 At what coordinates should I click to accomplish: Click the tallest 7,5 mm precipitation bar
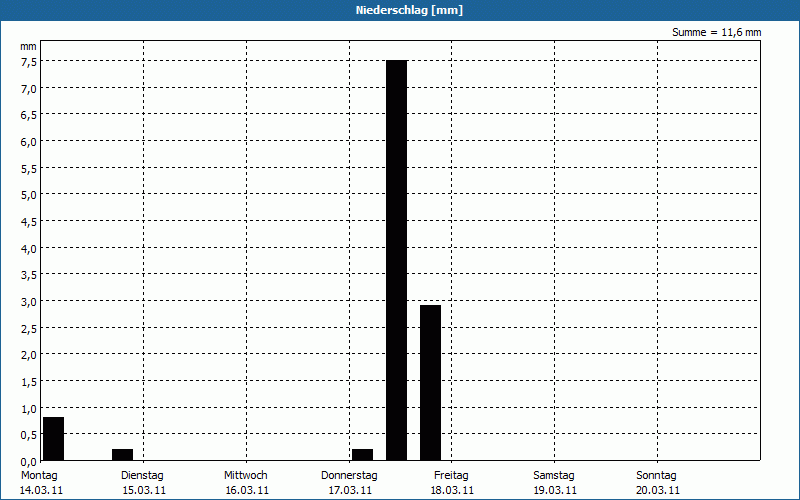pos(396,260)
